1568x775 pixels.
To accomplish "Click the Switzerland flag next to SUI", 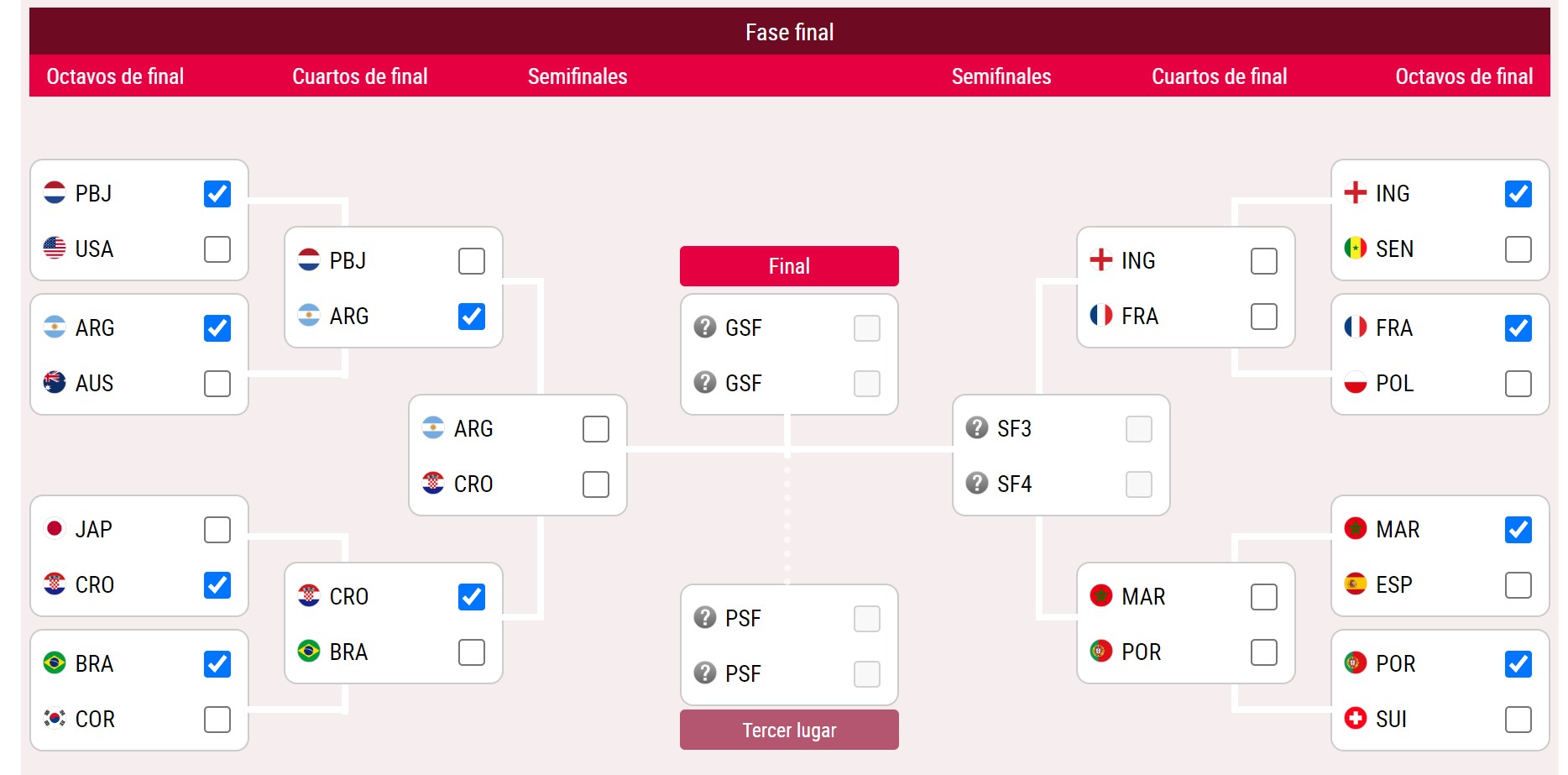I will 1356,718.
